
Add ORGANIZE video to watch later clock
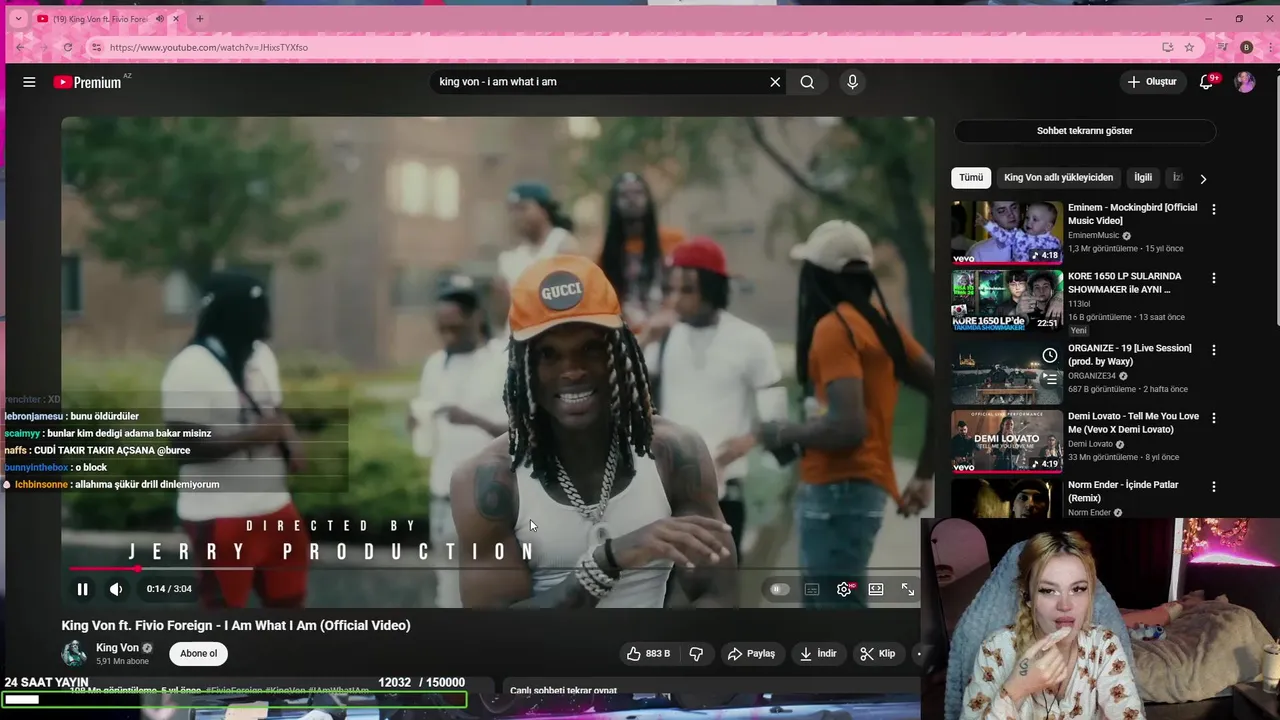(1049, 355)
